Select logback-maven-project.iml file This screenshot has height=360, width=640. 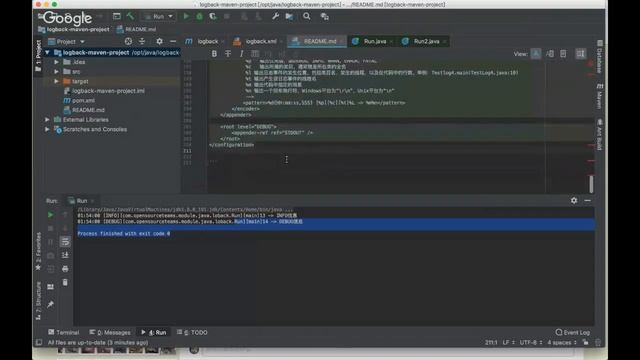pyautogui.click(x=104, y=91)
